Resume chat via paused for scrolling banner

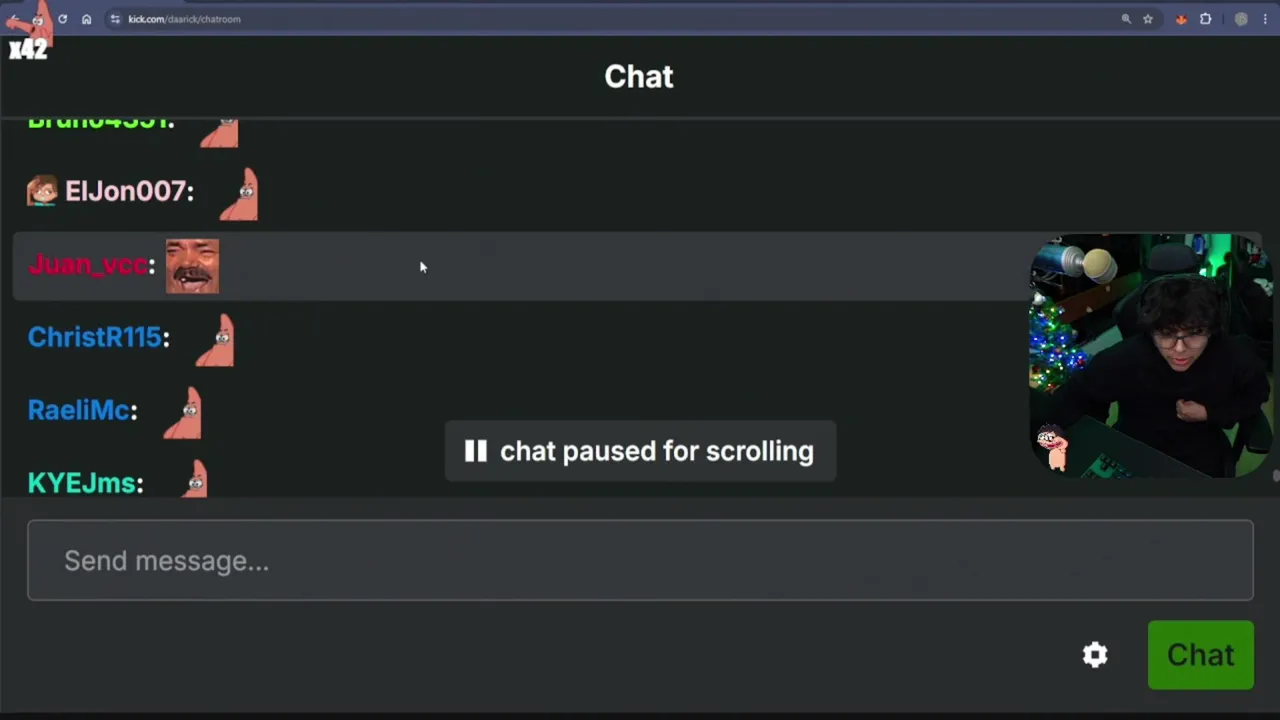pyautogui.click(x=640, y=451)
